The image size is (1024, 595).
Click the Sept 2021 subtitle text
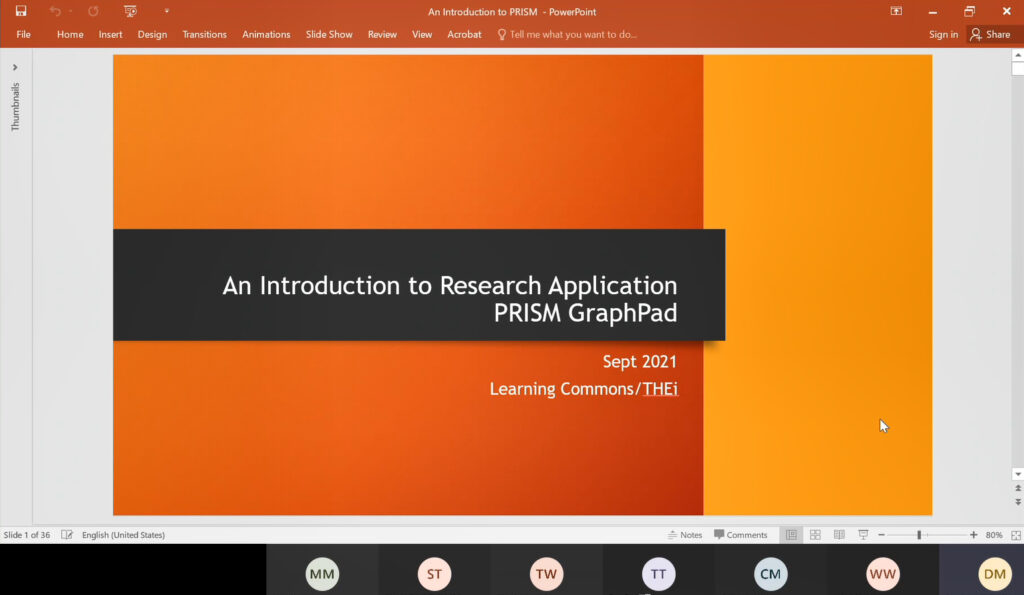click(639, 362)
